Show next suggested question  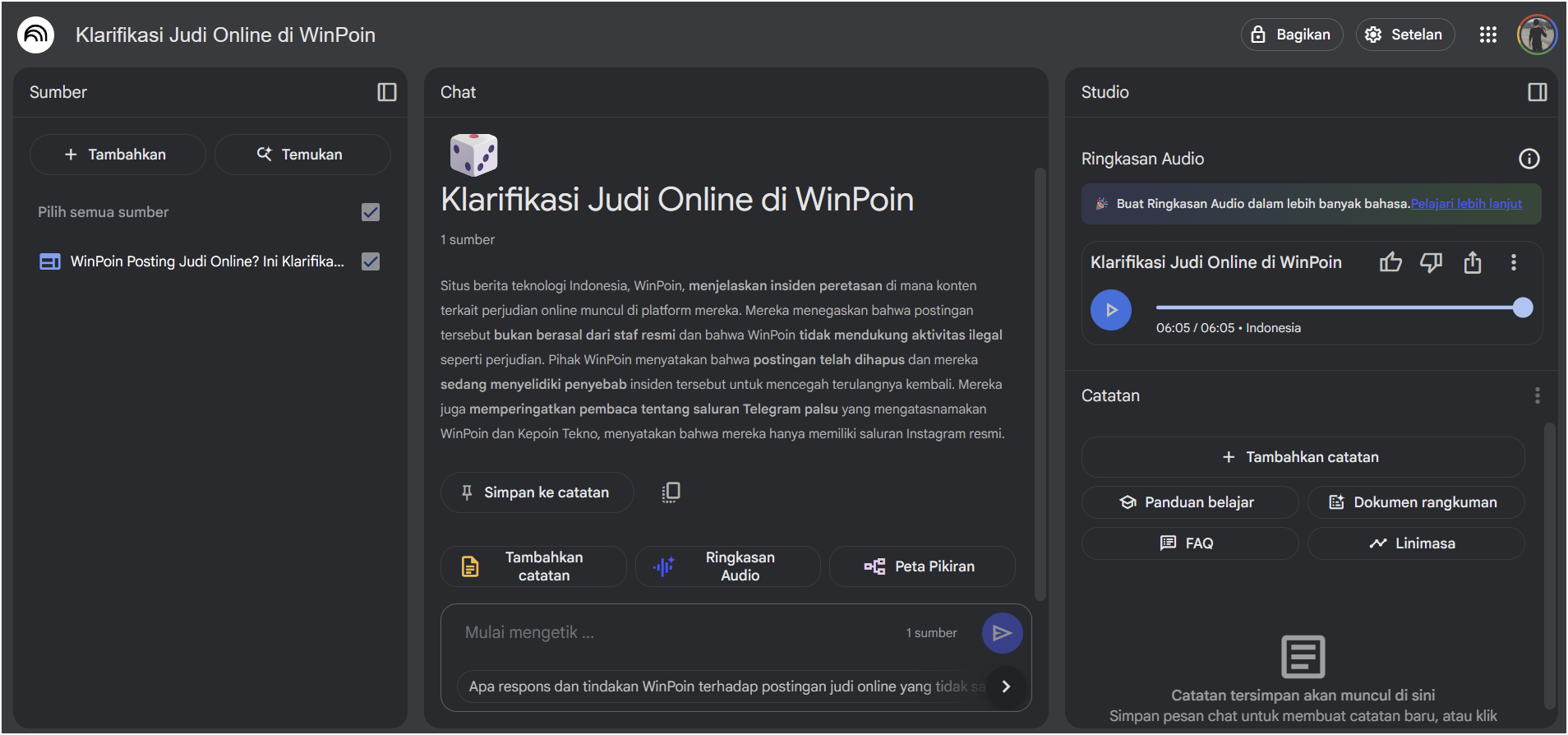pyautogui.click(x=1006, y=686)
